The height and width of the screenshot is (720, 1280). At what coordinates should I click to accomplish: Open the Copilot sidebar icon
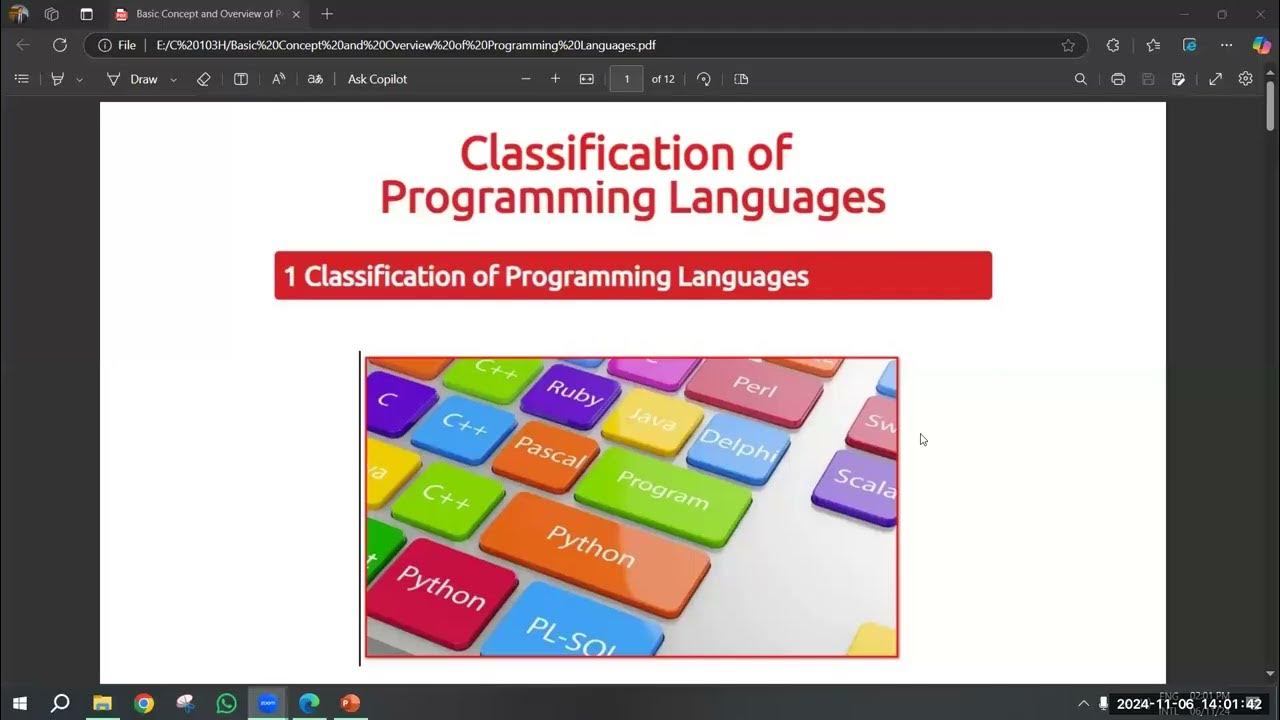pos(1261,45)
